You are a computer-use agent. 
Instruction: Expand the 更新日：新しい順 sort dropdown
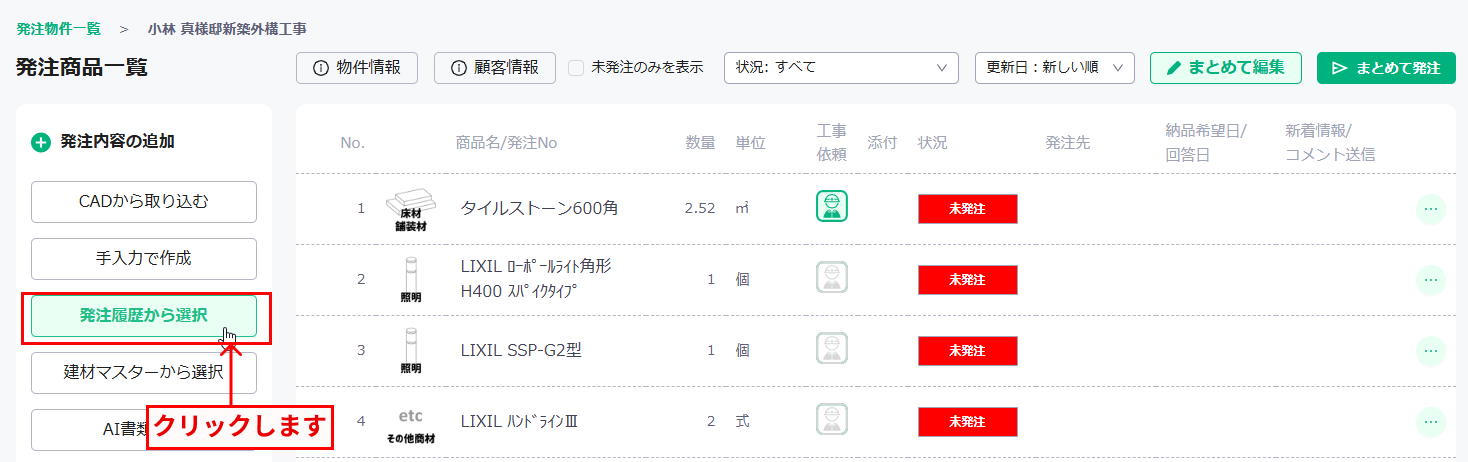coord(1055,68)
